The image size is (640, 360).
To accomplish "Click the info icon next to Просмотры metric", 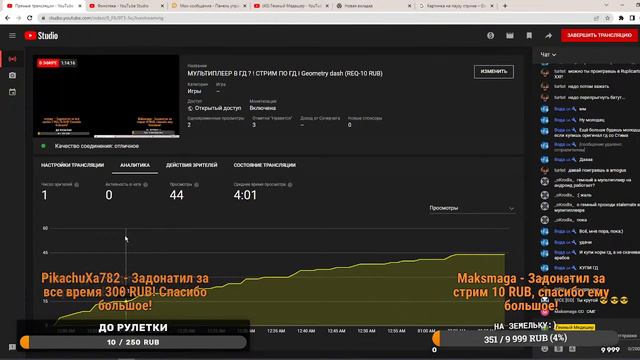I will click(x=196, y=184).
